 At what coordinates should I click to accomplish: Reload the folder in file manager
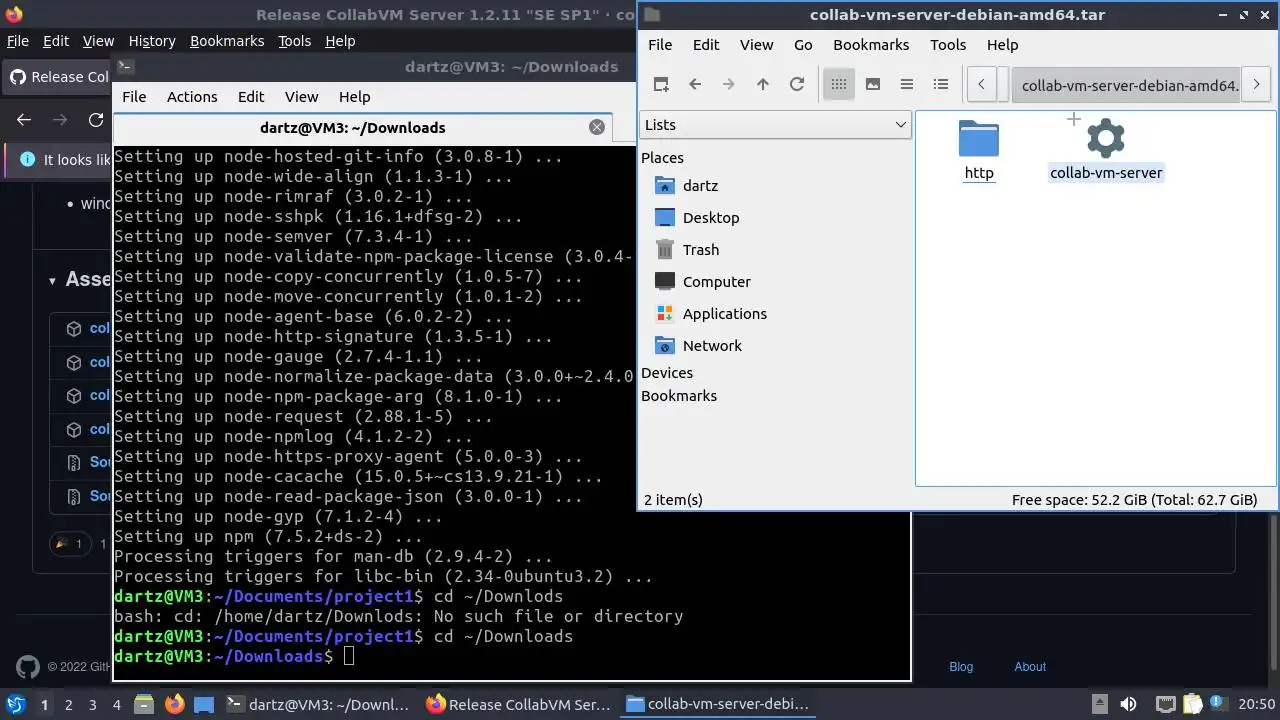797,85
